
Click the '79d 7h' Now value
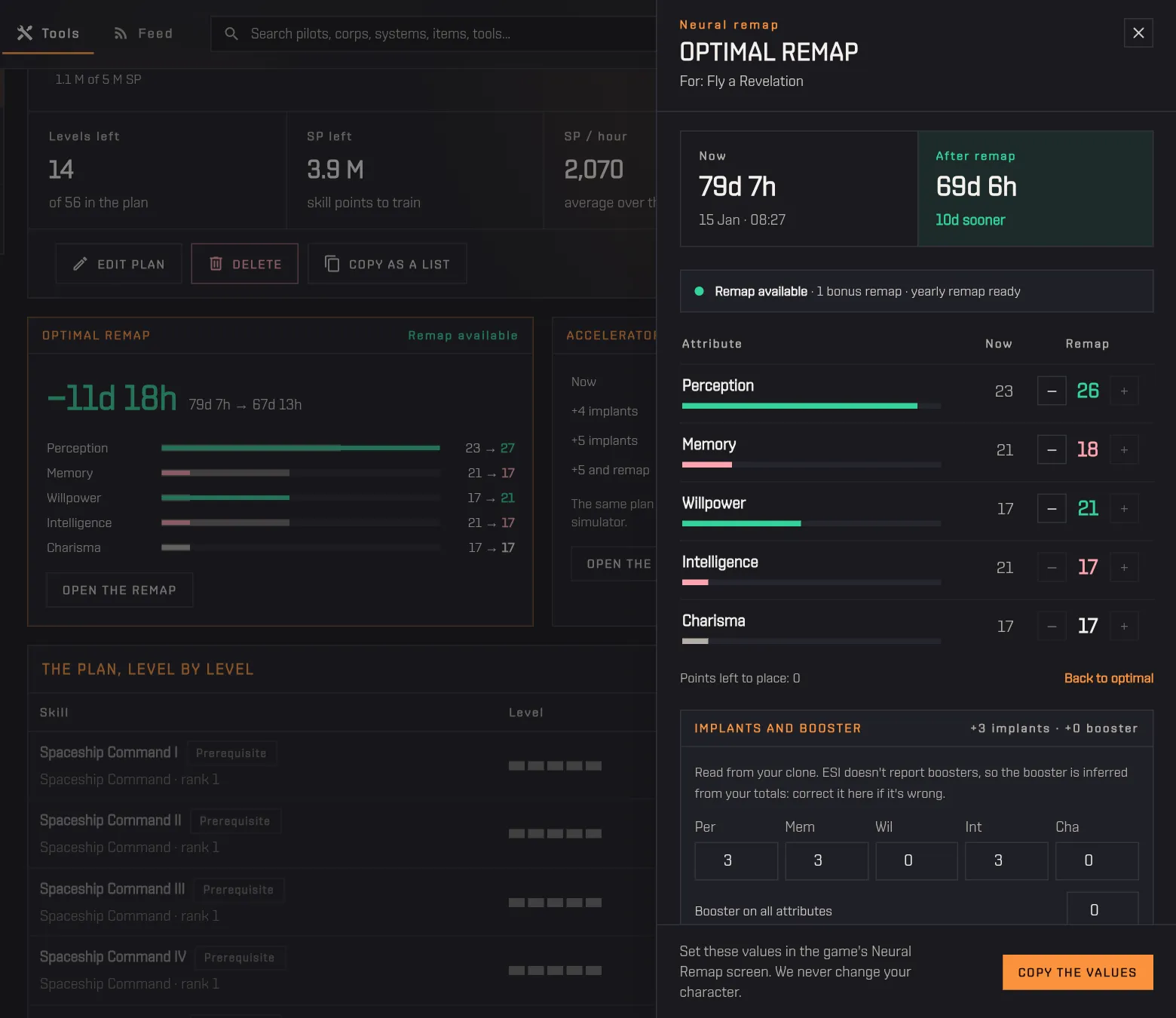pos(737,186)
